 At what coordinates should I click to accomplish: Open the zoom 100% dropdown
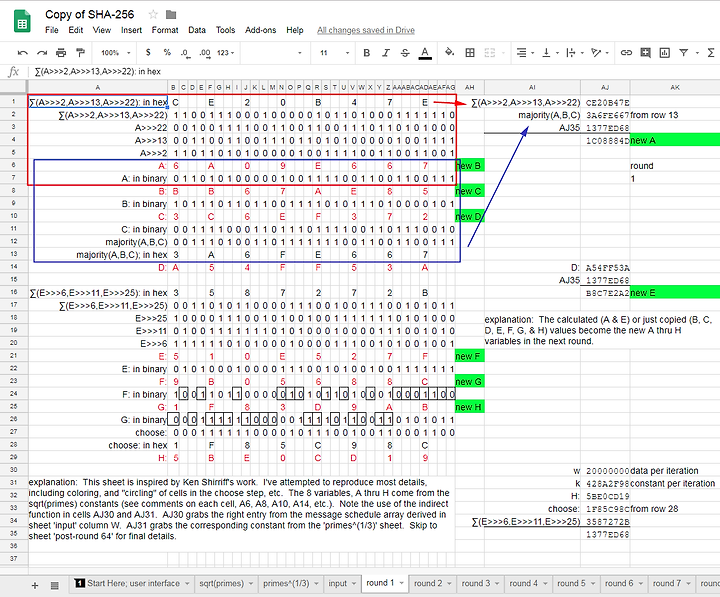(x=115, y=53)
